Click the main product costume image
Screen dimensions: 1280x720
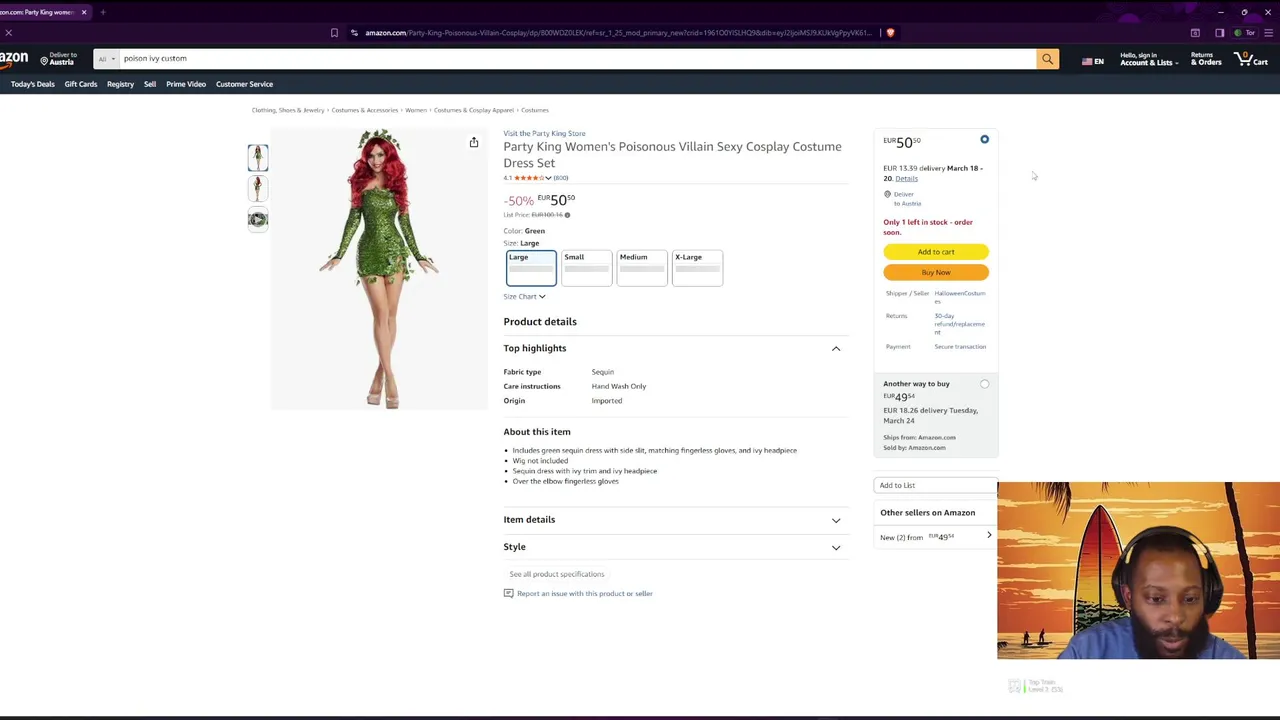coord(380,268)
